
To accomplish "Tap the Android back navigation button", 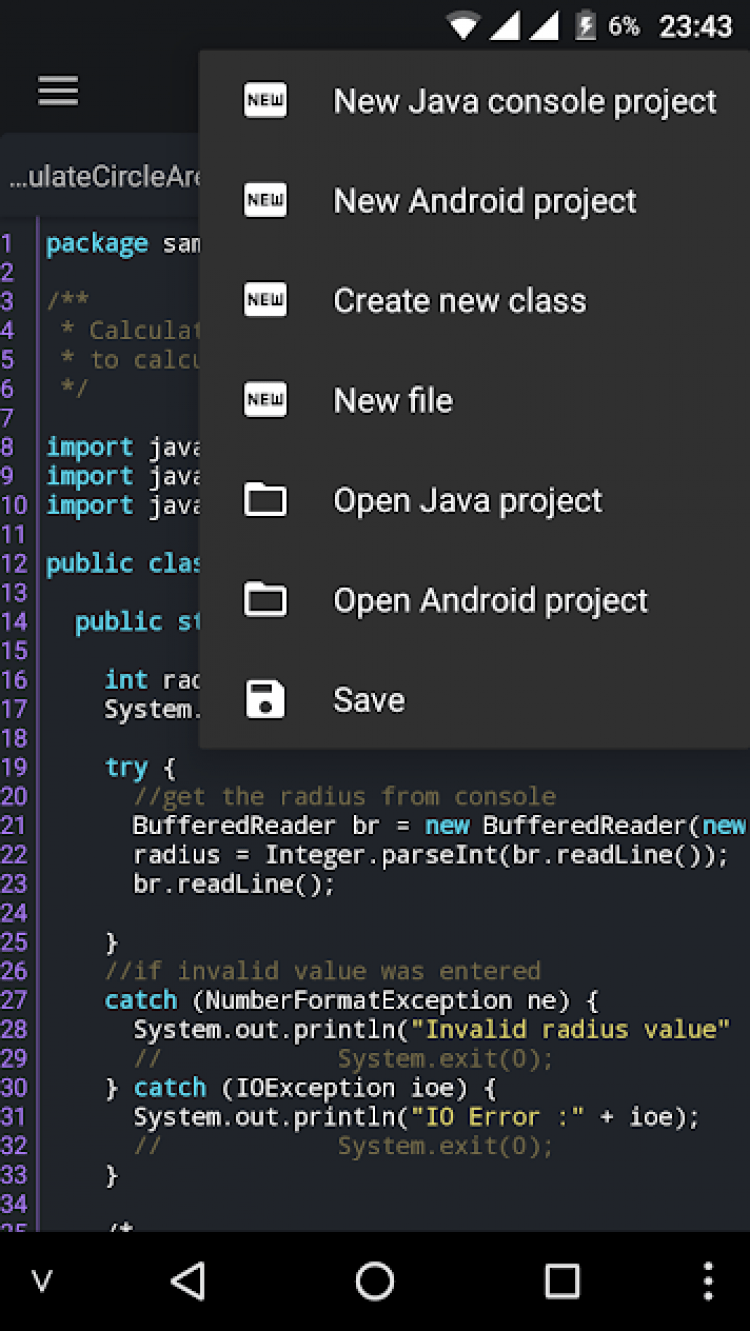I will coord(188,1280).
